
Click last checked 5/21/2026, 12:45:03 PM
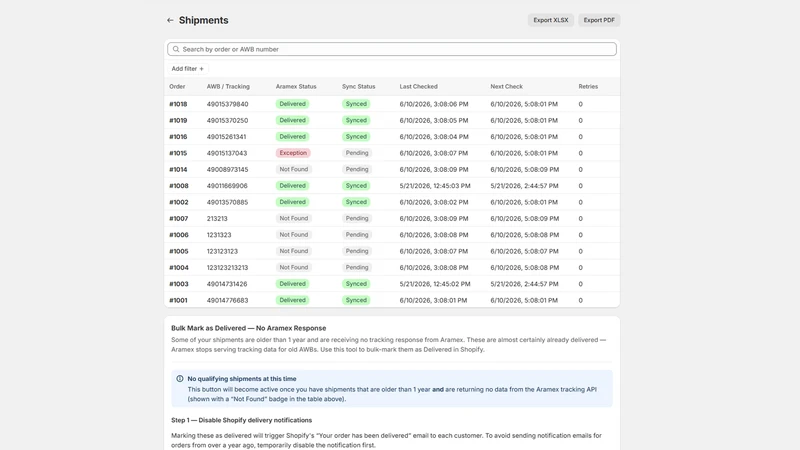pos(435,186)
